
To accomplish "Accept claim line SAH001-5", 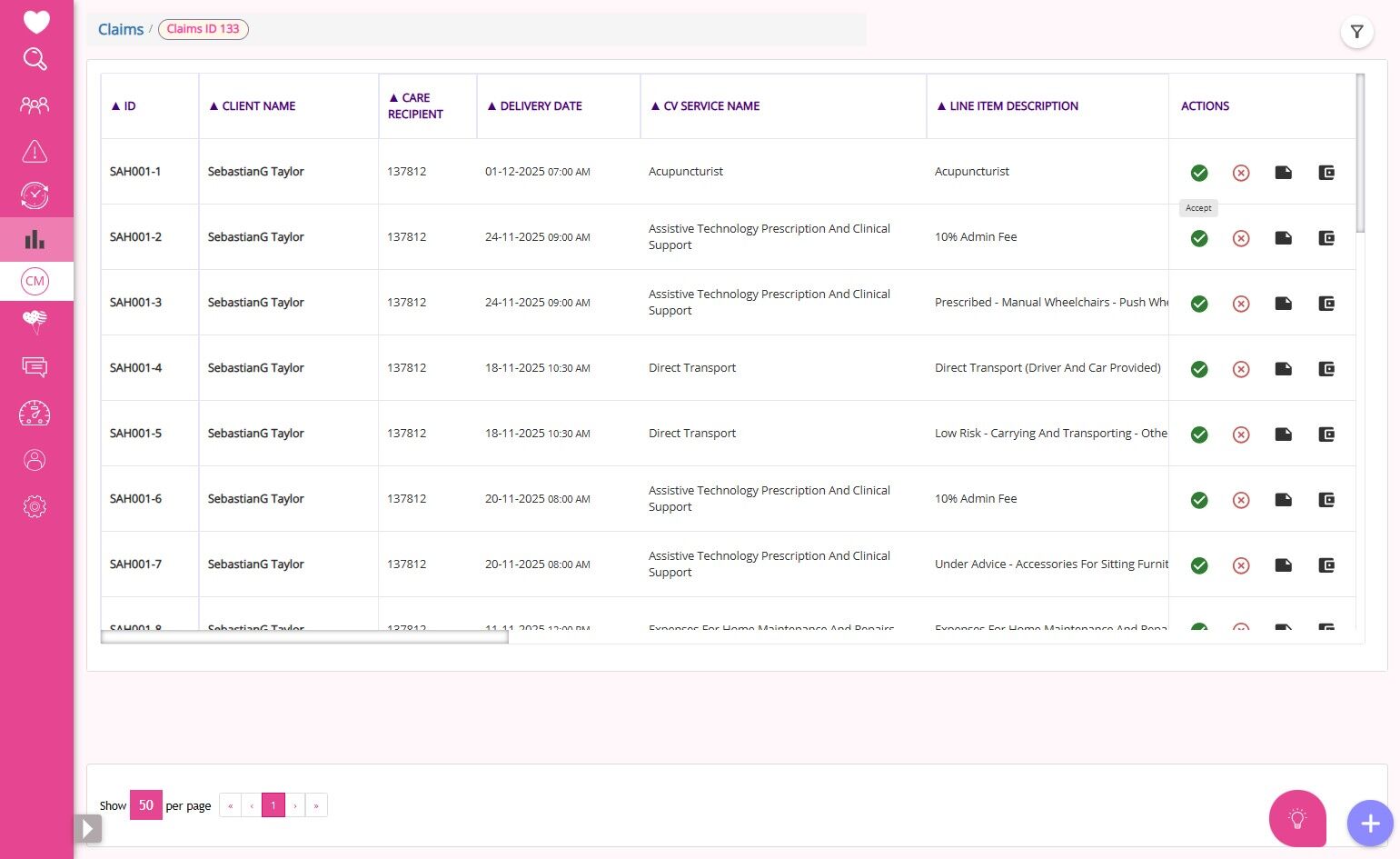I will tap(1199, 434).
